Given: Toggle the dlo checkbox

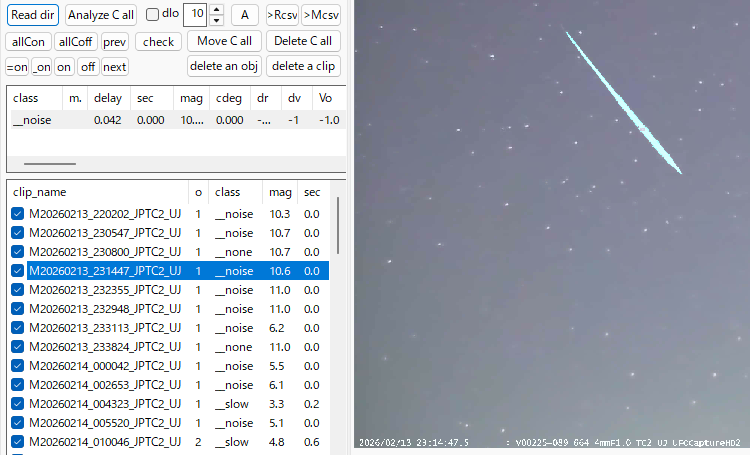Looking at the screenshot, I should tap(152, 15).
